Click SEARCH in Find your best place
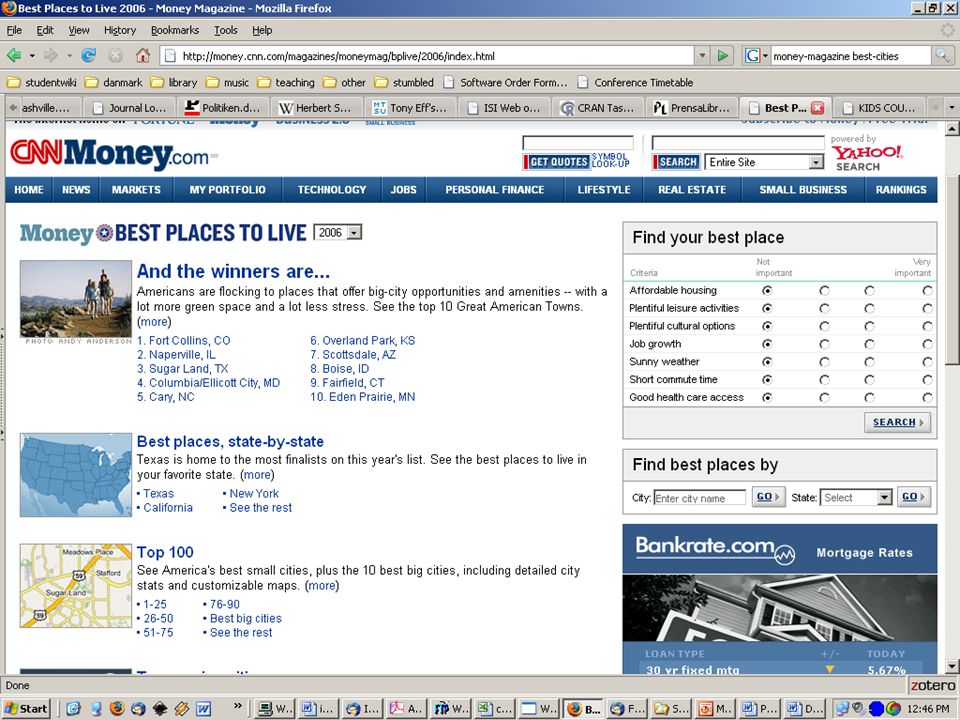Viewport: 960px width, 720px height. coord(898,422)
